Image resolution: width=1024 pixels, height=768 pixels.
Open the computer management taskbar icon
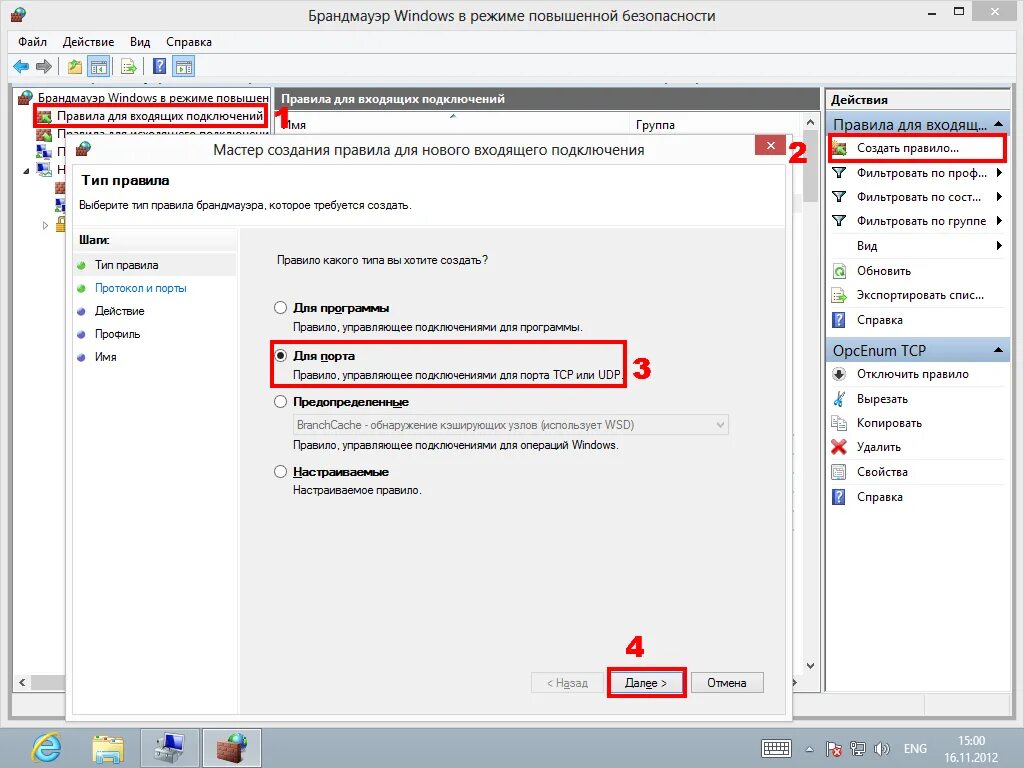point(170,748)
